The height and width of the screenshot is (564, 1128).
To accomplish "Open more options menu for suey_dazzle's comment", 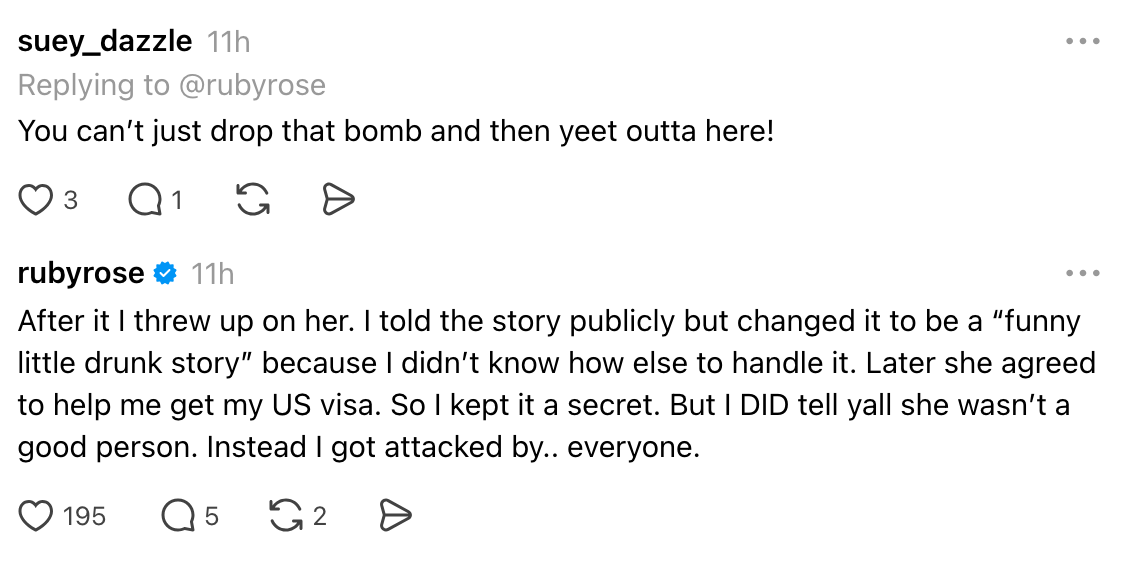I will (1082, 42).
